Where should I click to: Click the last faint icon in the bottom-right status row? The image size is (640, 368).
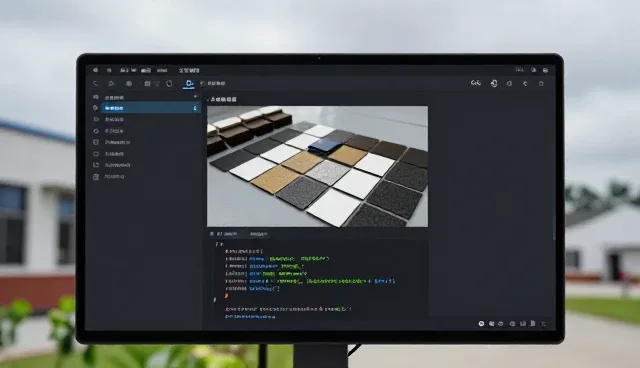tap(544, 324)
